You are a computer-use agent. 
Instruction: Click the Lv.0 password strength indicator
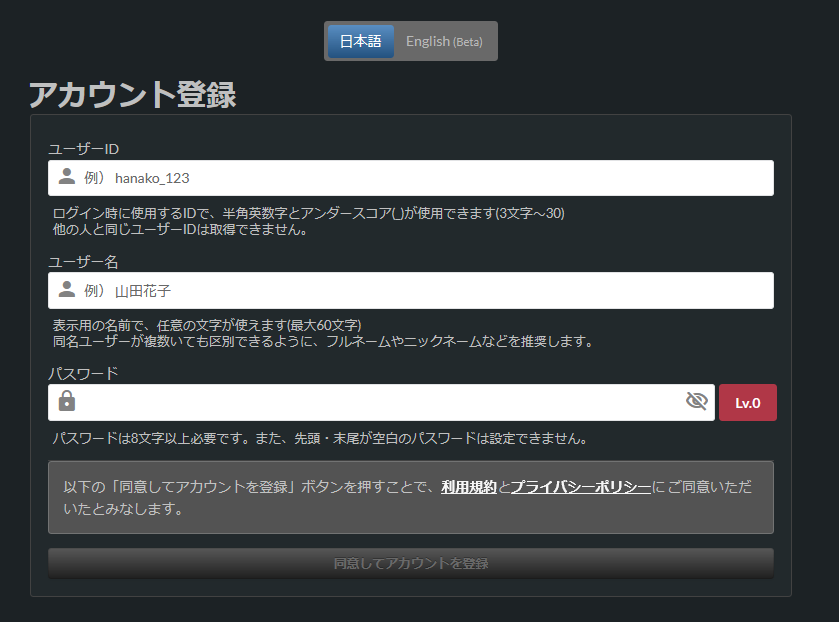point(748,403)
